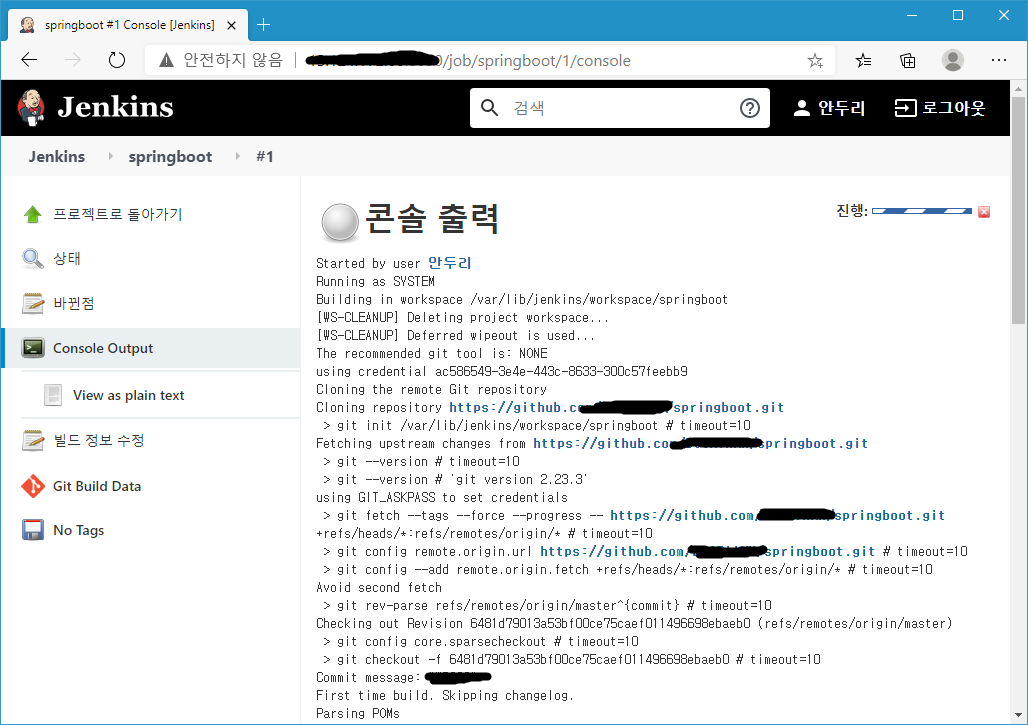This screenshot has height=725, width=1028.
Task: Go to Jenkins breadcrumb root
Action: point(56,157)
